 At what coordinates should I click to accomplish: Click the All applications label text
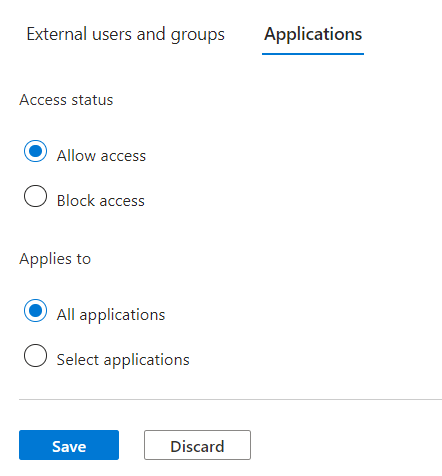point(111,315)
